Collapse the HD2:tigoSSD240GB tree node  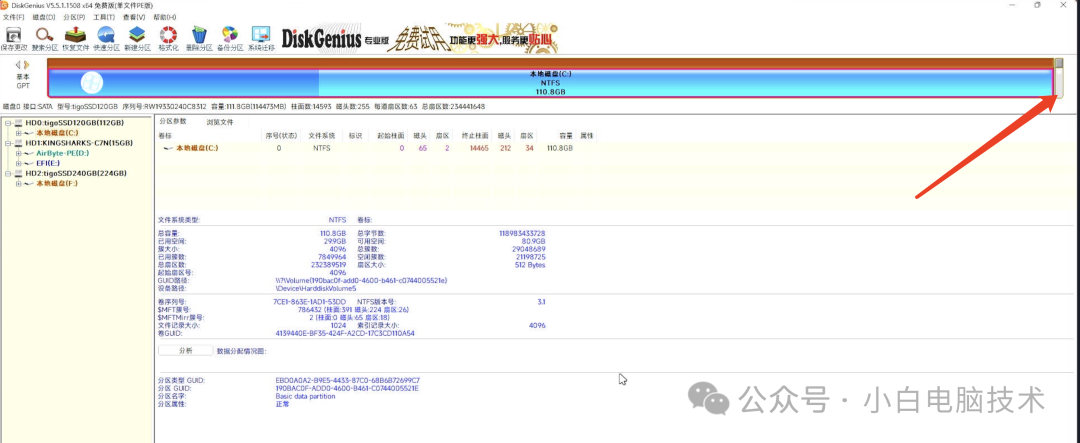click(x=8, y=174)
